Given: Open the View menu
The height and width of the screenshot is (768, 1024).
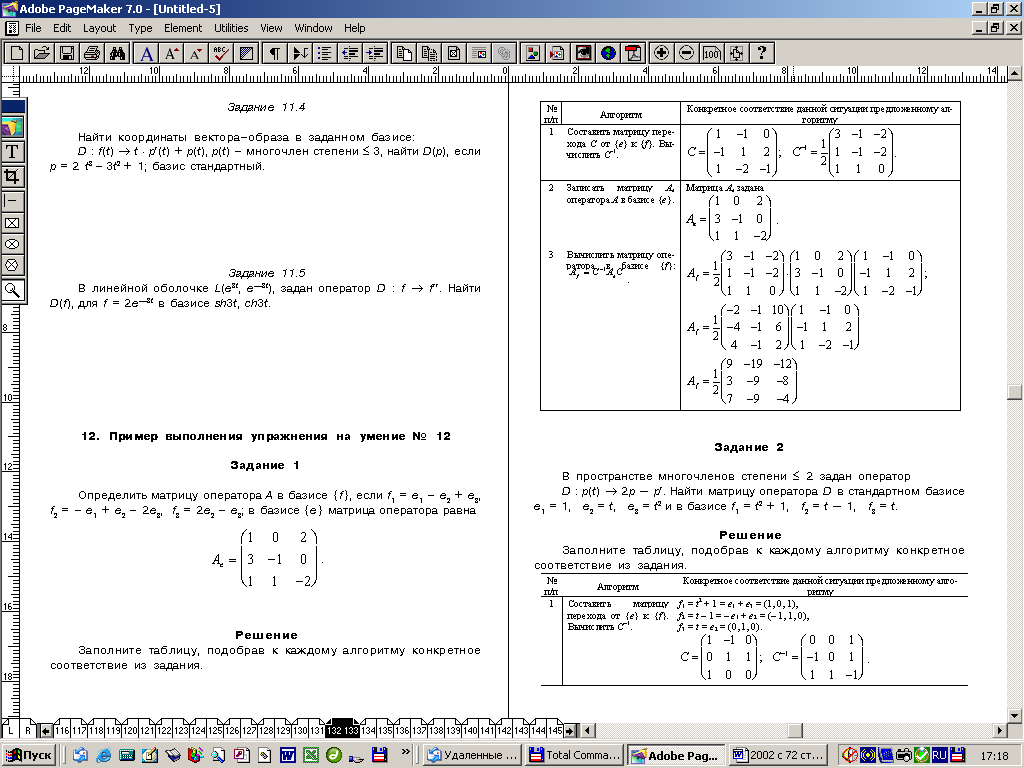Looking at the screenshot, I should coord(271,28).
